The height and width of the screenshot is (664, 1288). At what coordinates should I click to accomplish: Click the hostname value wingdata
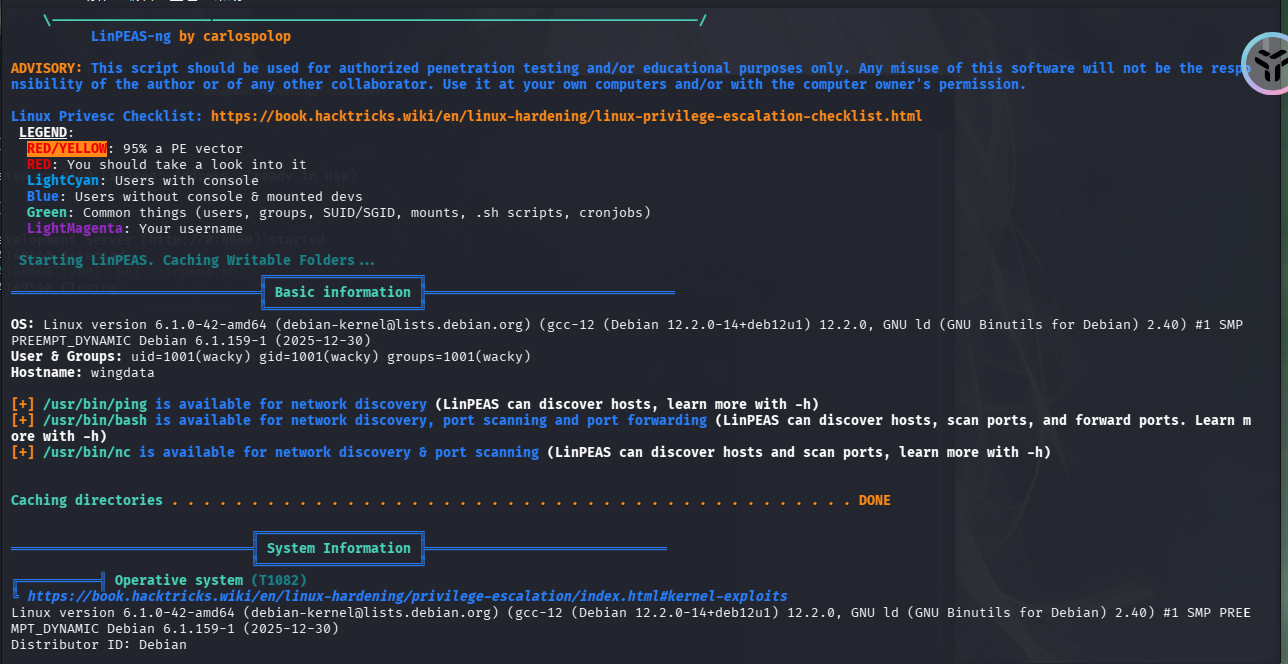pos(122,372)
